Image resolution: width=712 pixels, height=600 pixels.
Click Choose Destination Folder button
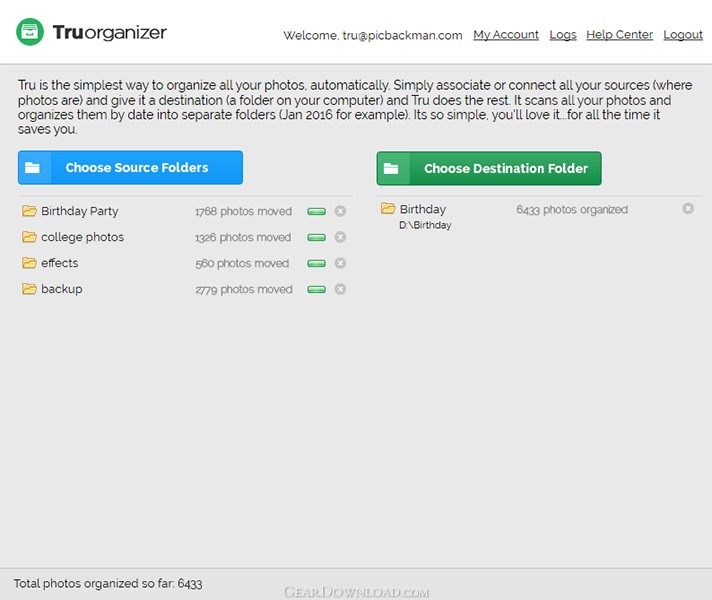(x=489, y=169)
